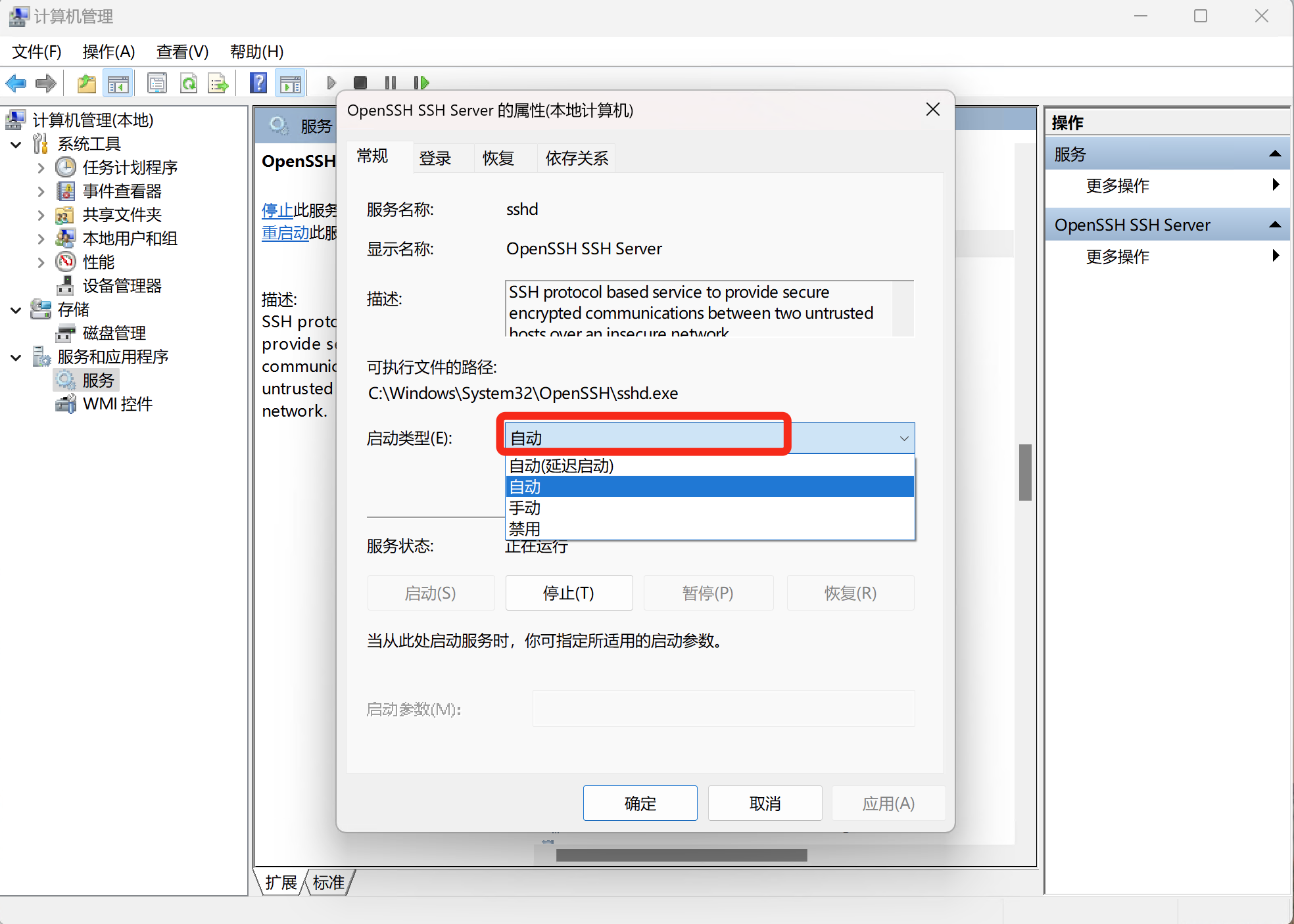1294x924 pixels.
Task: Select 磁盘管理 in the tree
Action: pos(114,333)
